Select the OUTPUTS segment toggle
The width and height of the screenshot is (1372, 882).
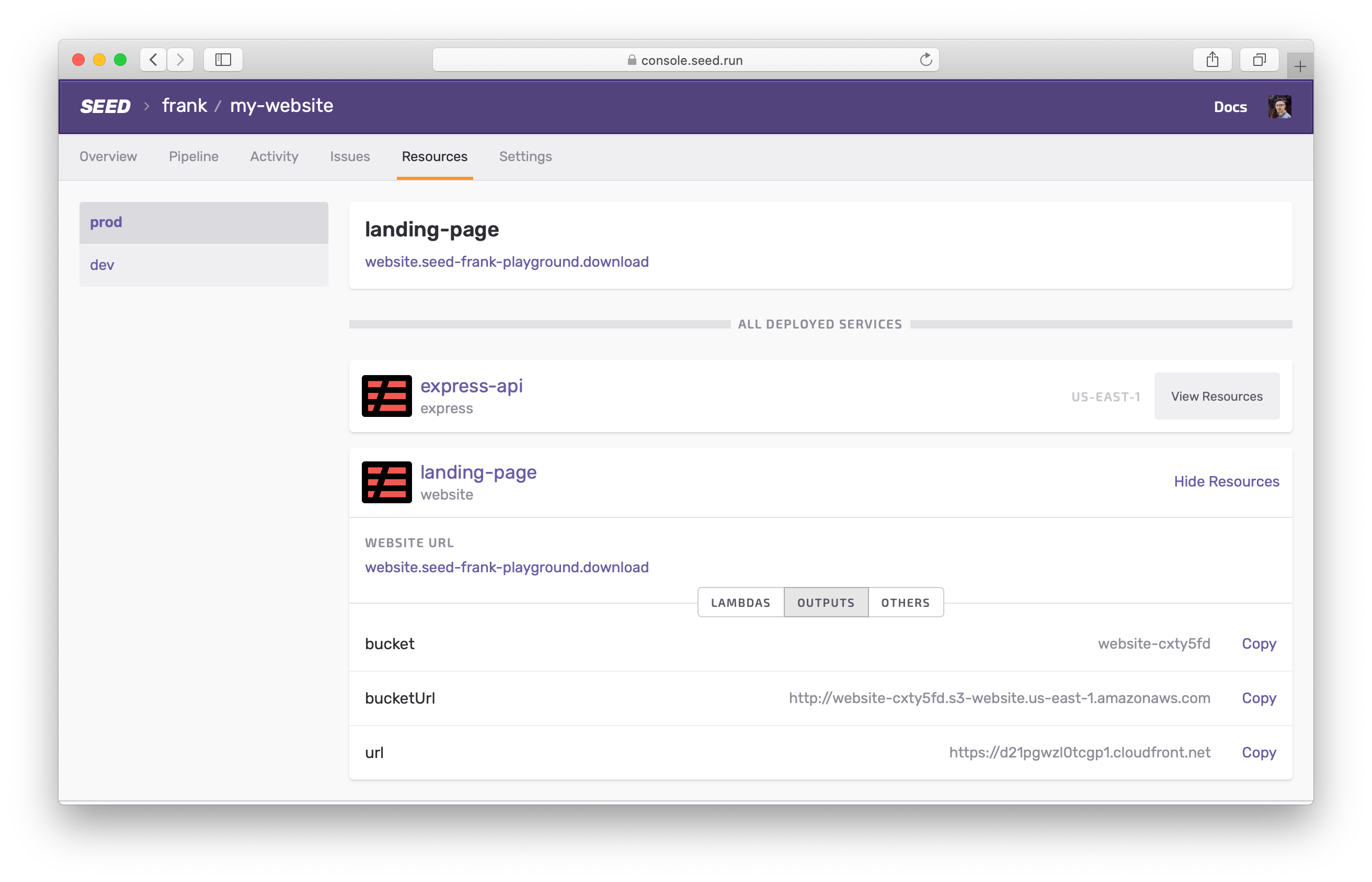[826, 603]
